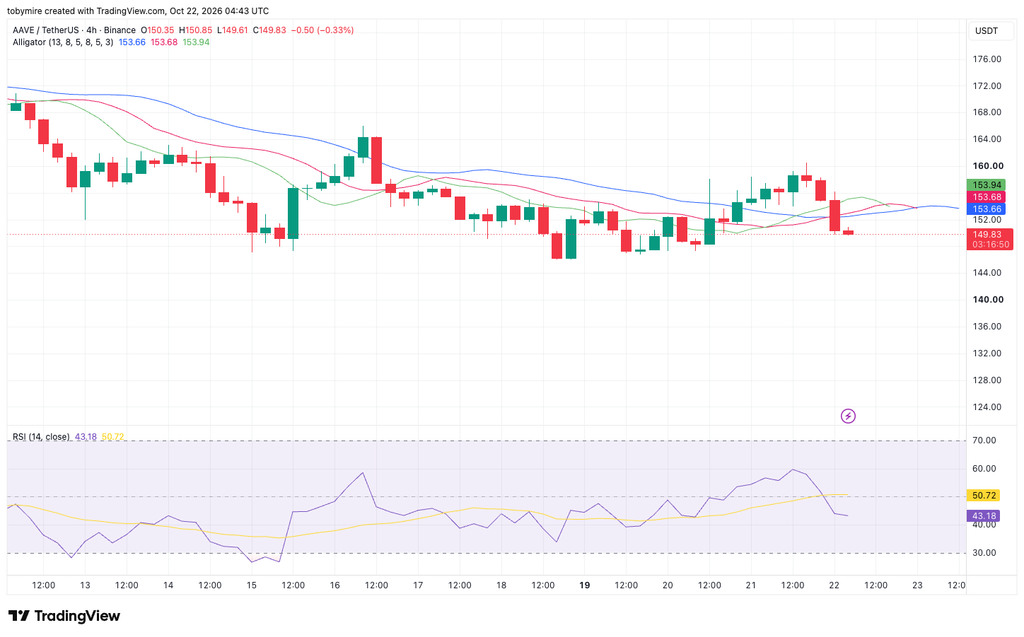
Task: Click the tobymire created with TradingView.com caption
Action: (138, 11)
